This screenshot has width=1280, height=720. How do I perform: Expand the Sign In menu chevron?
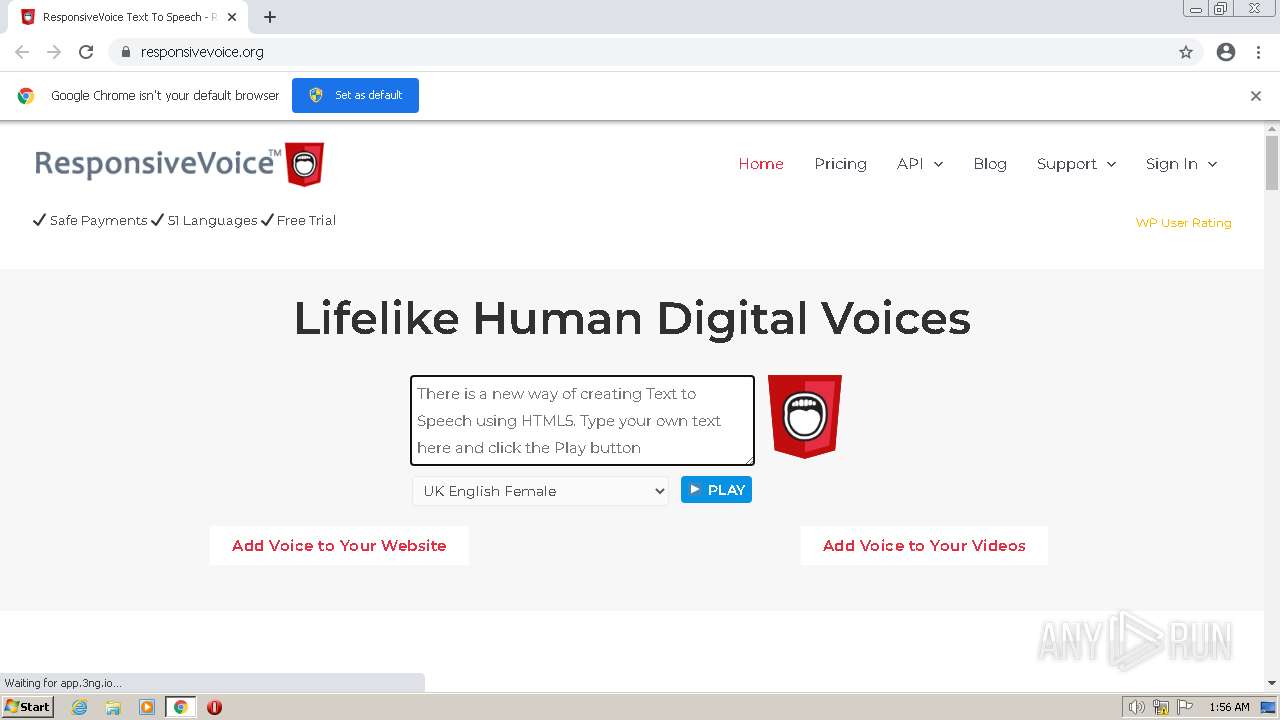1212,165
